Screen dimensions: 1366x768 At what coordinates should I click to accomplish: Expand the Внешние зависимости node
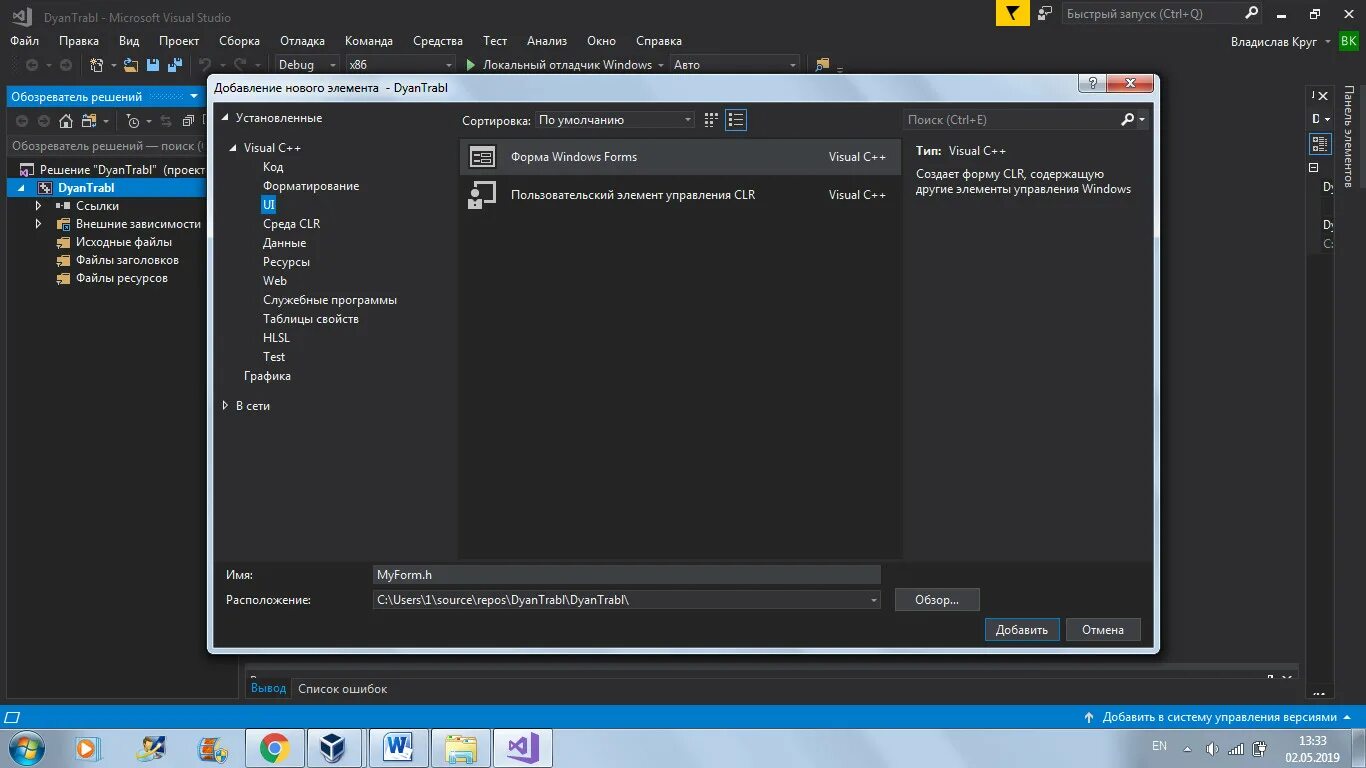coord(39,224)
